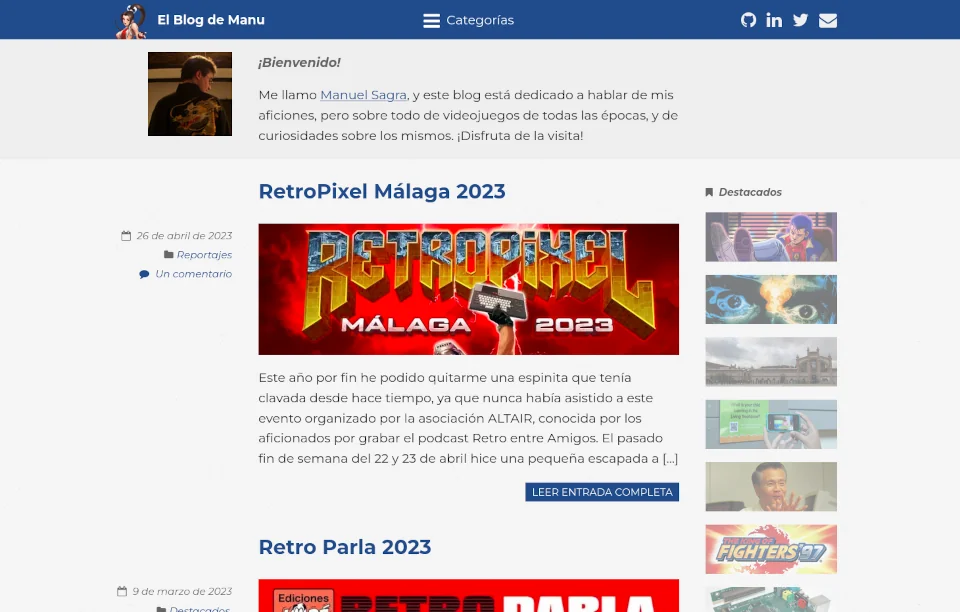Open the RetroPixel Málaga 2023 article title
Screen dimensions: 960x612
[x=382, y=191]
